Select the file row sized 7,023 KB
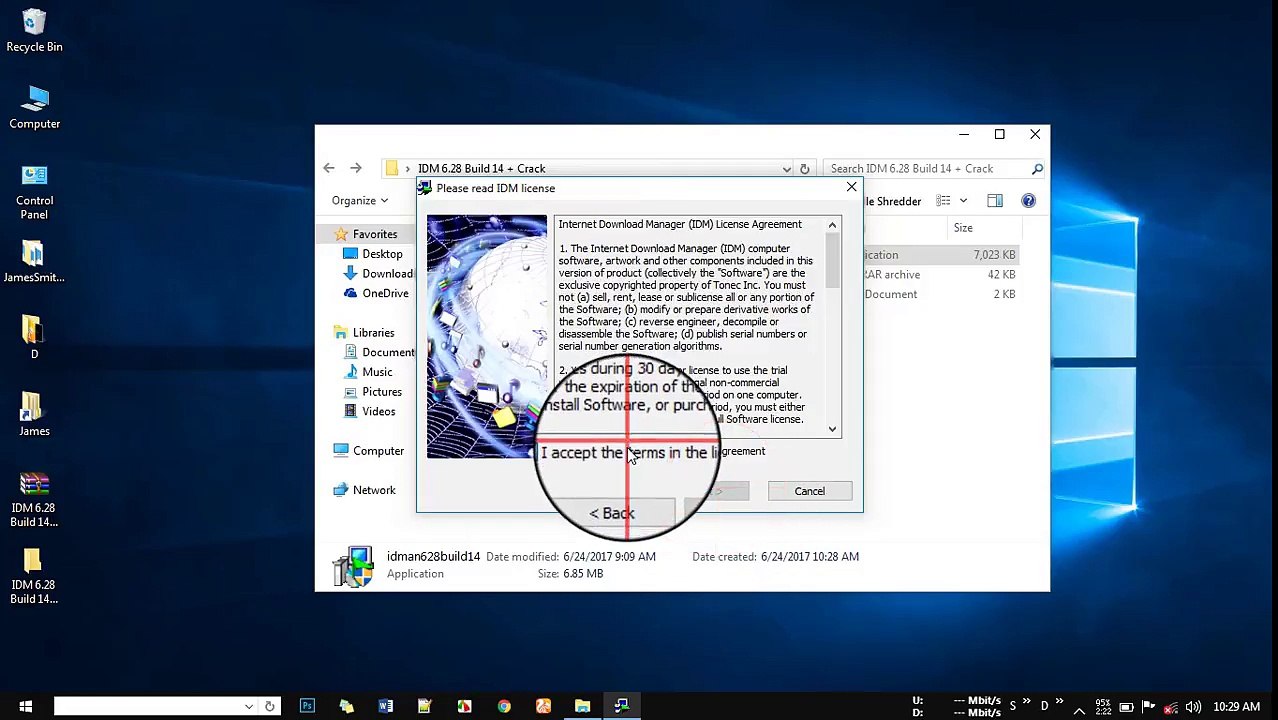1278x720 pixels. click(x=942, y=255)
